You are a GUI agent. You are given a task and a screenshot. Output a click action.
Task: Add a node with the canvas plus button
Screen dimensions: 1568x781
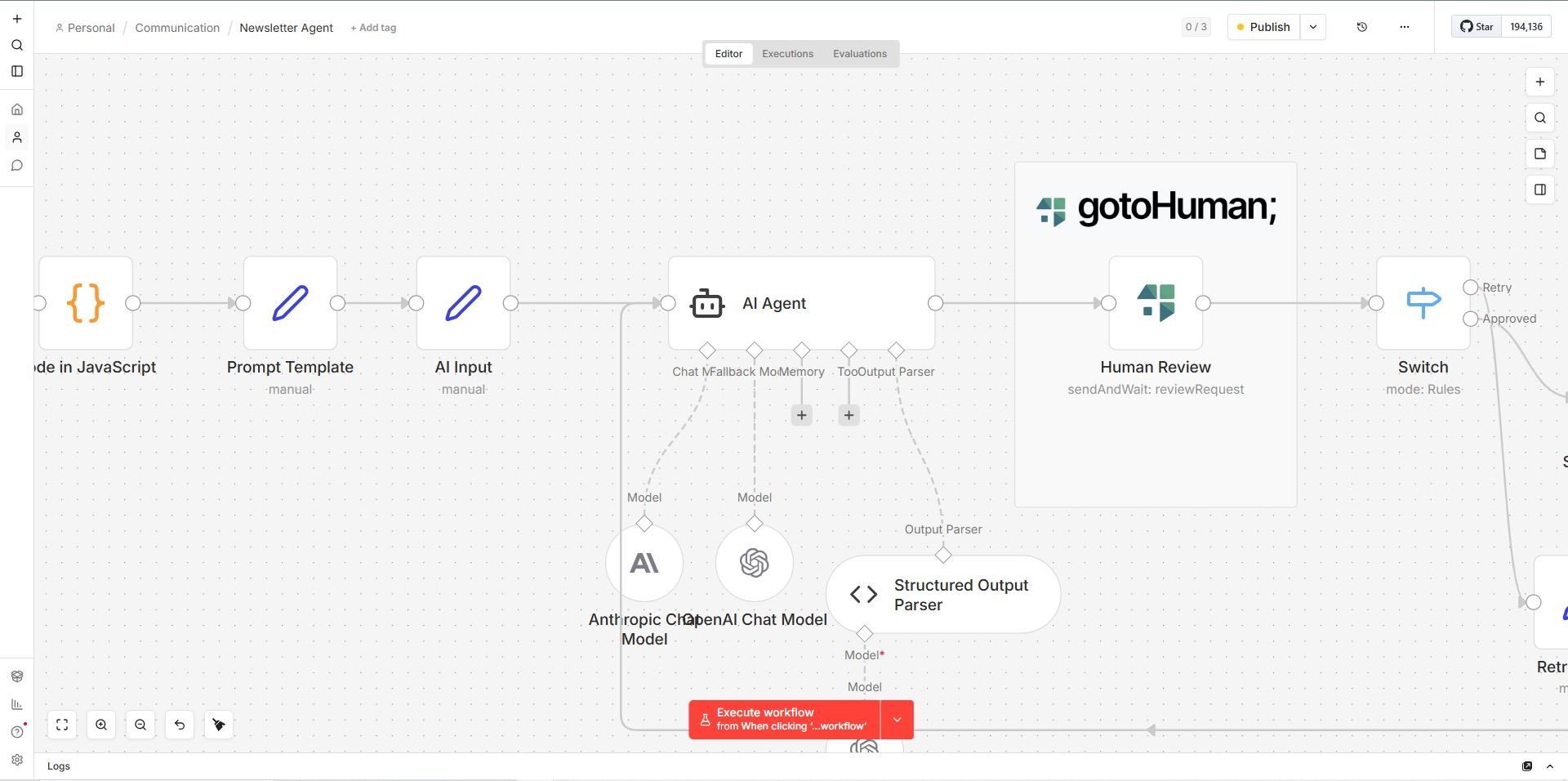tap(1540, 82)
